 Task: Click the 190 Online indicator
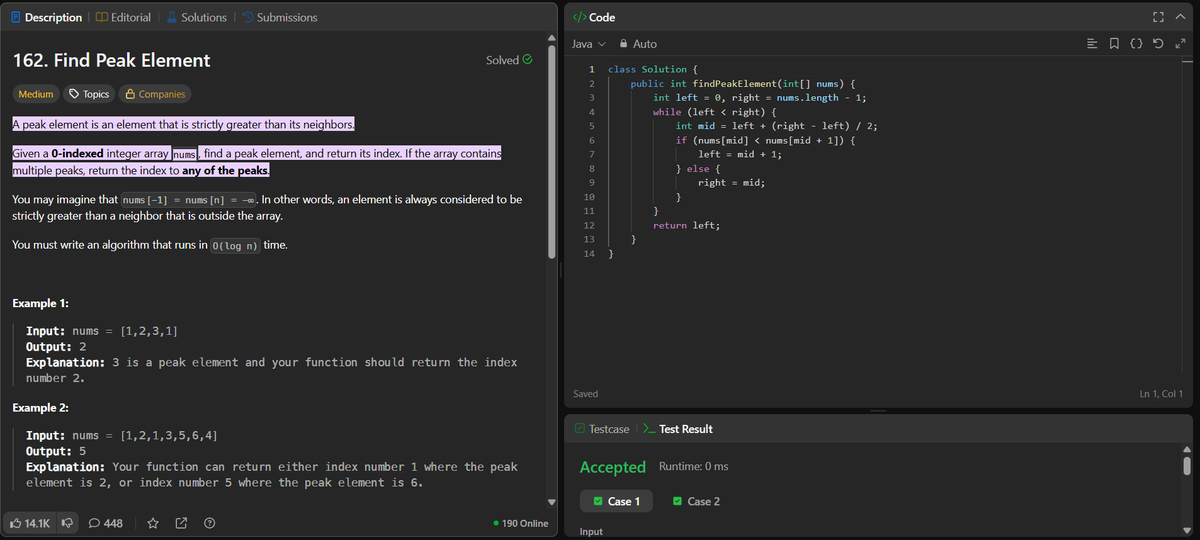[521, 523]
